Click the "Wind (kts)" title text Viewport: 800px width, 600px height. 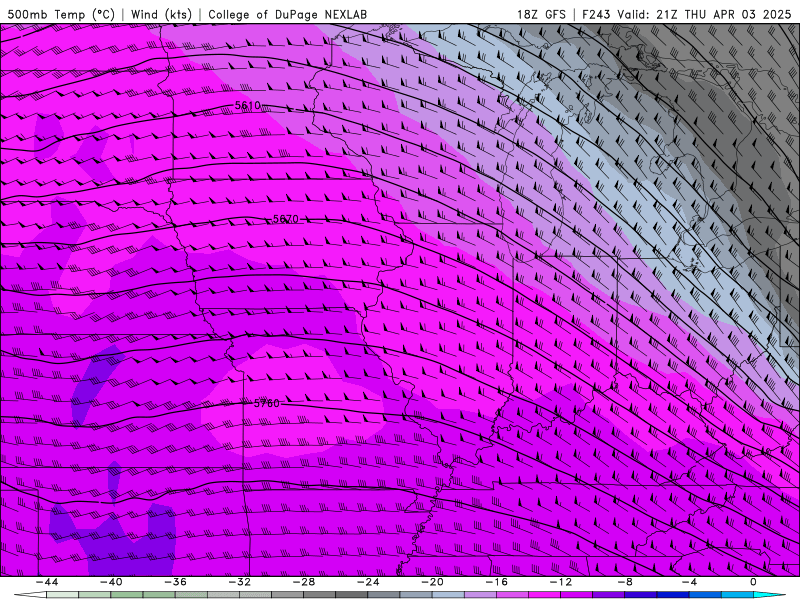[x=161, y=14]
